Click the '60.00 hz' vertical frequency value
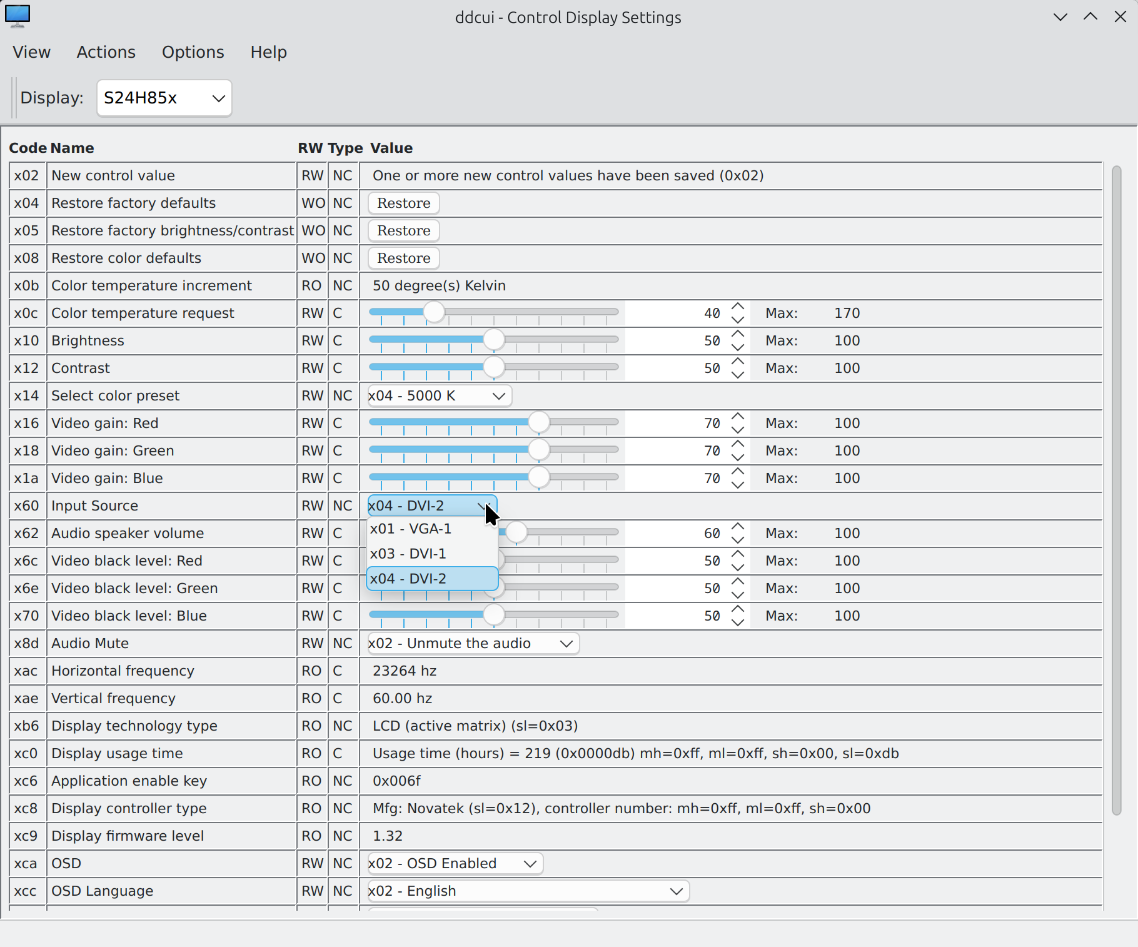1138x947 pixels. point(402,699)
